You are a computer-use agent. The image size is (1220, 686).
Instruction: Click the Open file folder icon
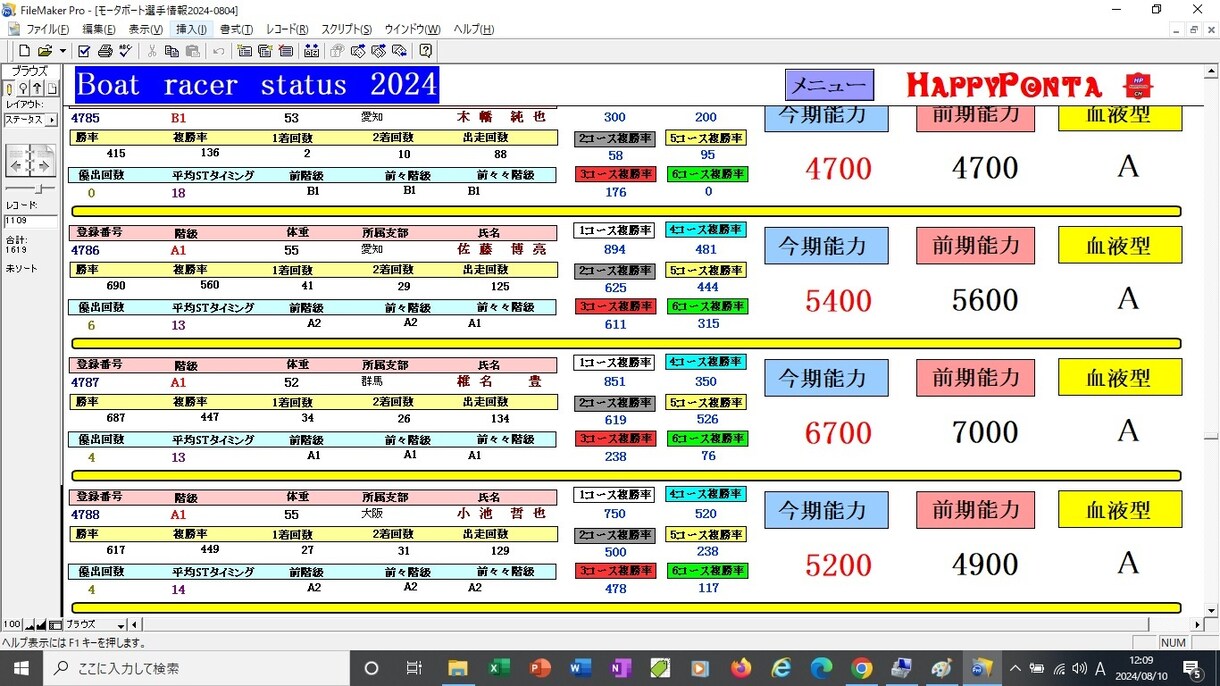point(44,51)
